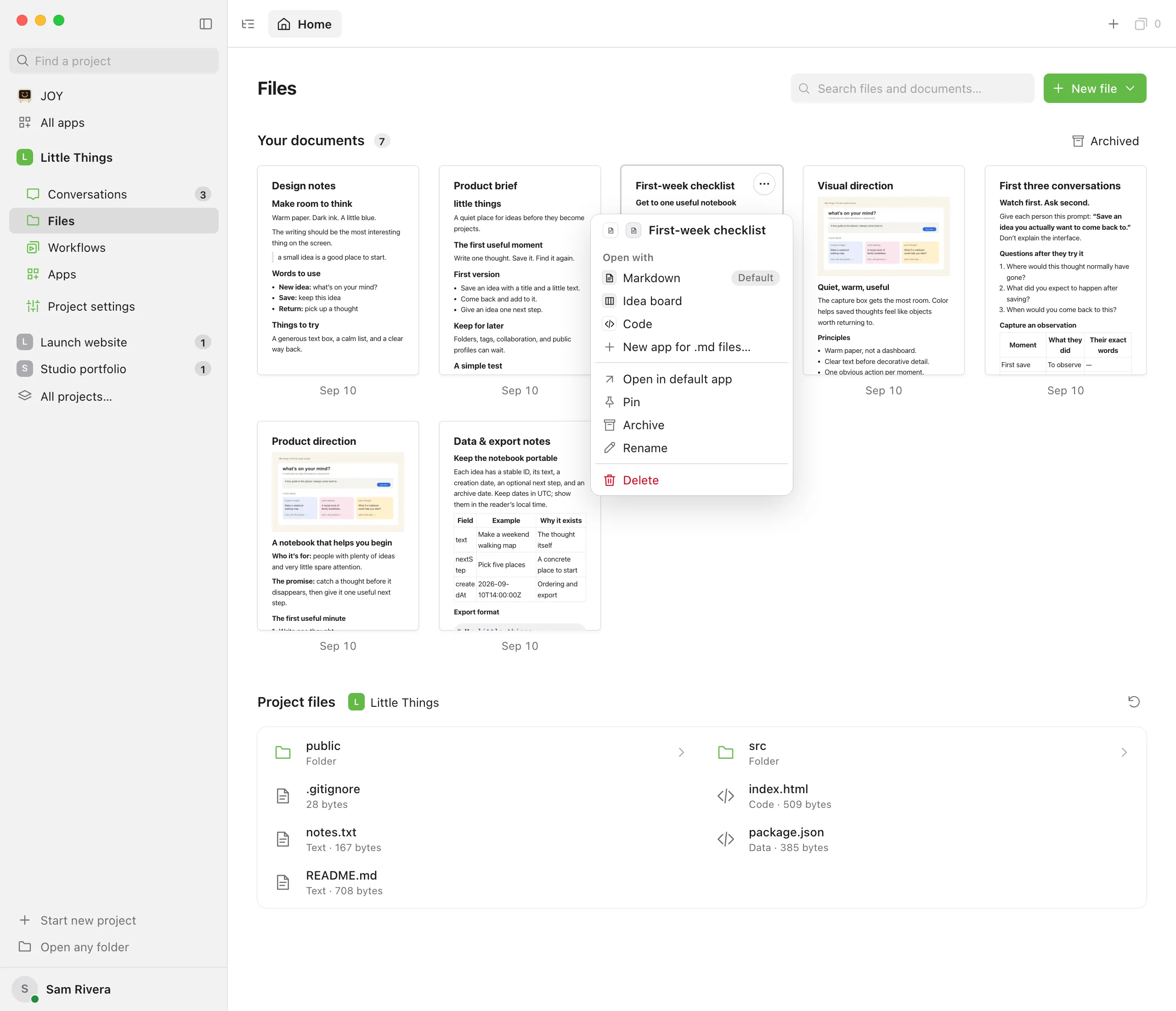1176x1011 pixels.
Task: Click second document icon in popup header
Action: click(x=633, y=230)
